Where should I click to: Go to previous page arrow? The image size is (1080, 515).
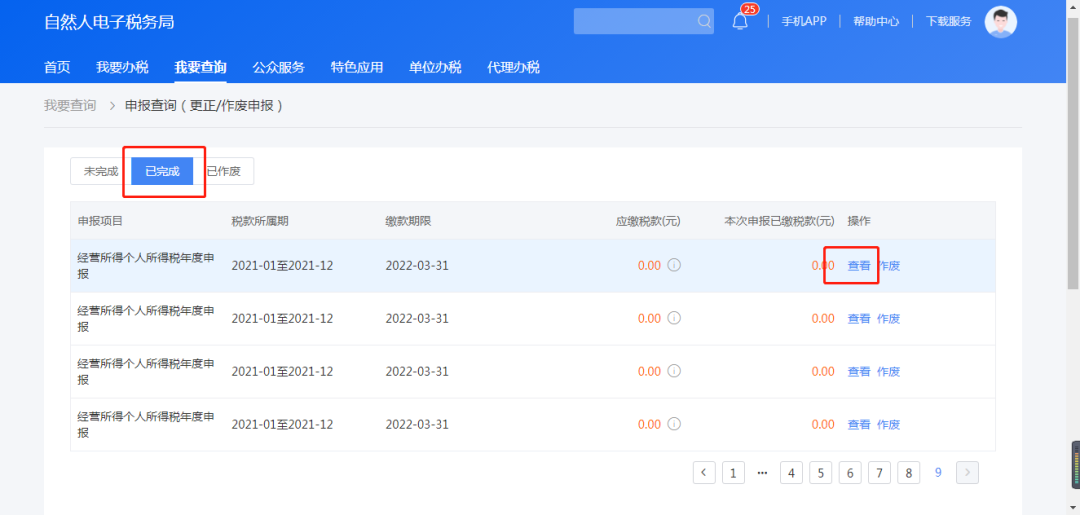click(x=704, y=472)
